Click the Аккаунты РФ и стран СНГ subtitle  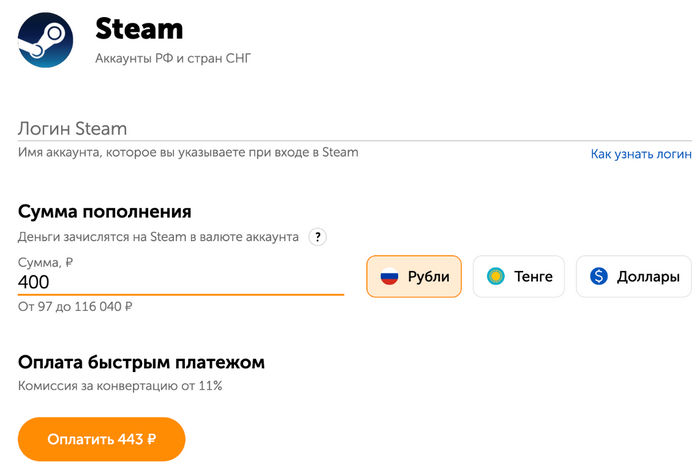coord(172,59)
